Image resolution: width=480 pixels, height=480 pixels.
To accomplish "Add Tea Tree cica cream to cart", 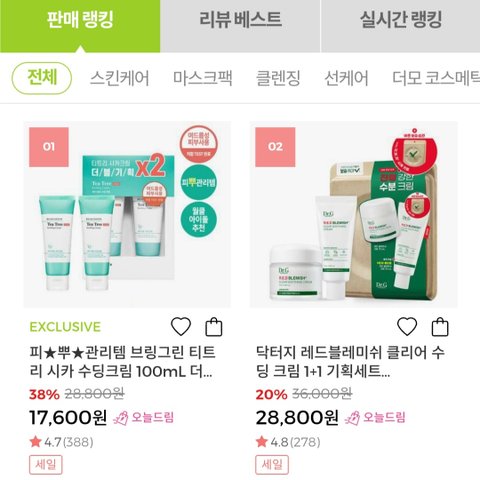I will tap(214, 327).
